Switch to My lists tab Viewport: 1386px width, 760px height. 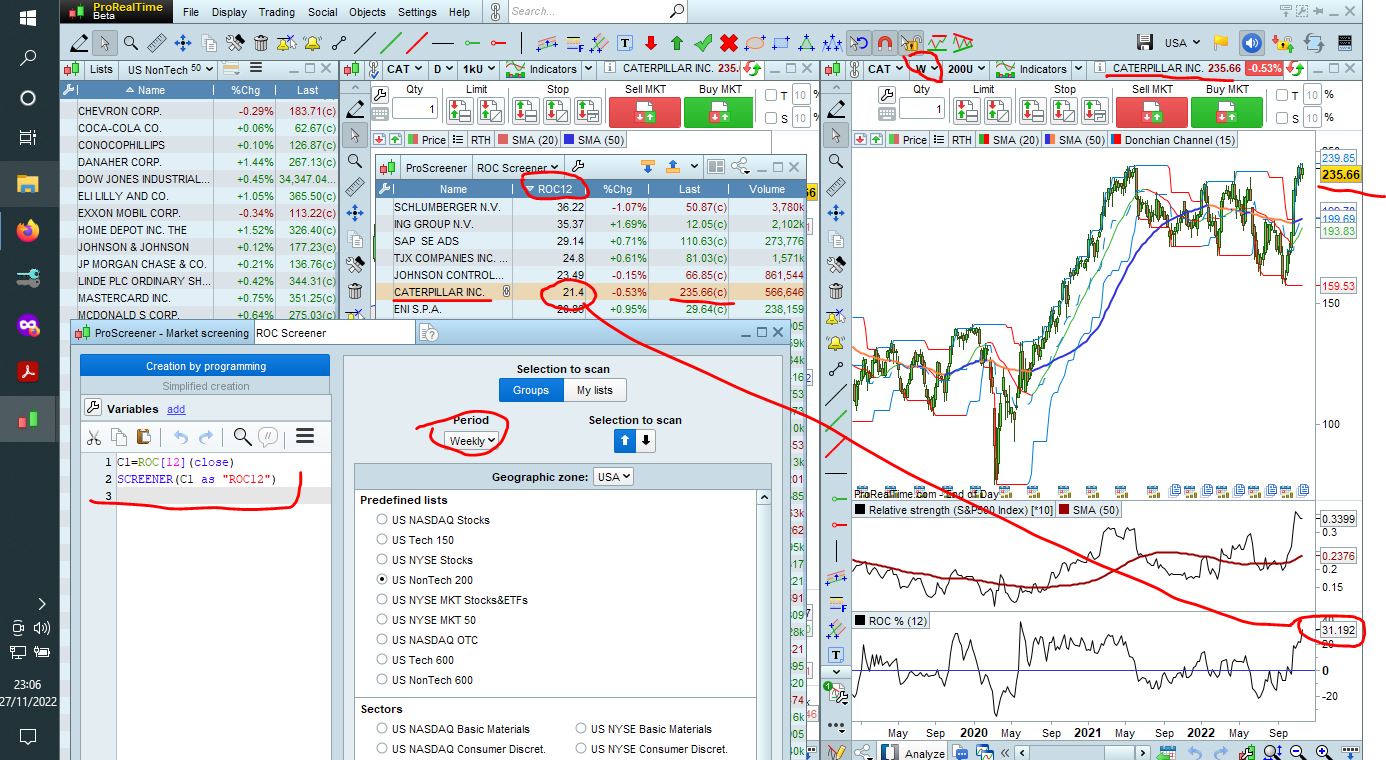[595, 390]
